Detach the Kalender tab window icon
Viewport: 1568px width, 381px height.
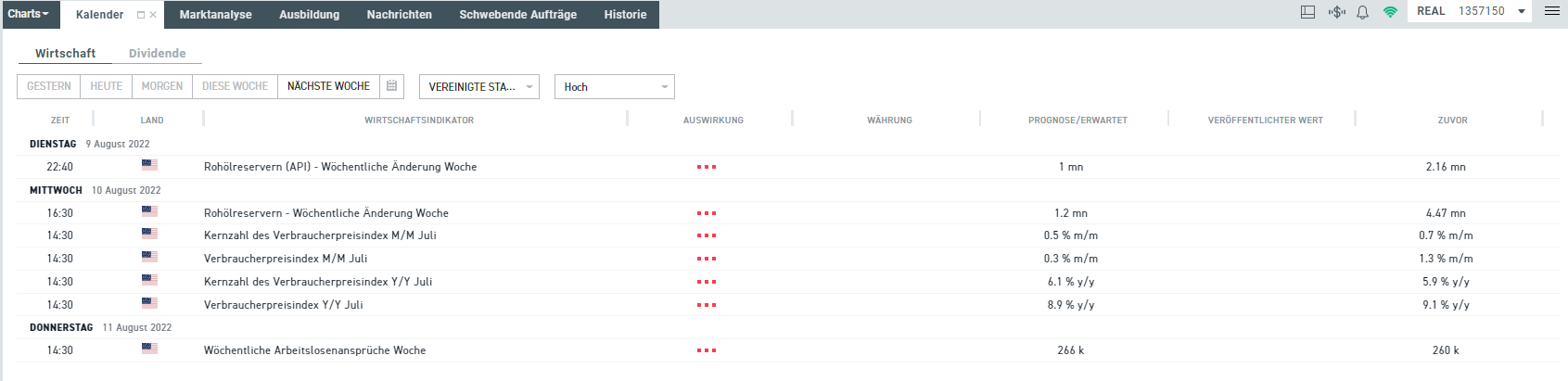pyautogui.click(x=141, y=15)
